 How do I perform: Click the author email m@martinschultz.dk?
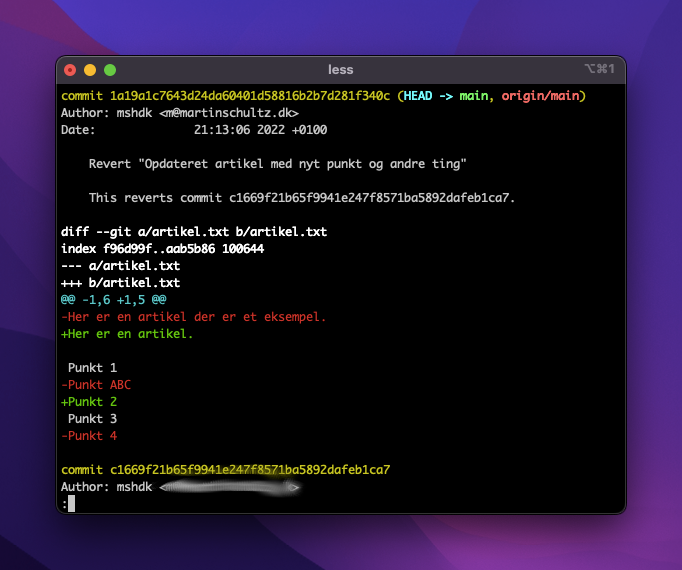click(x=229, y=113)
